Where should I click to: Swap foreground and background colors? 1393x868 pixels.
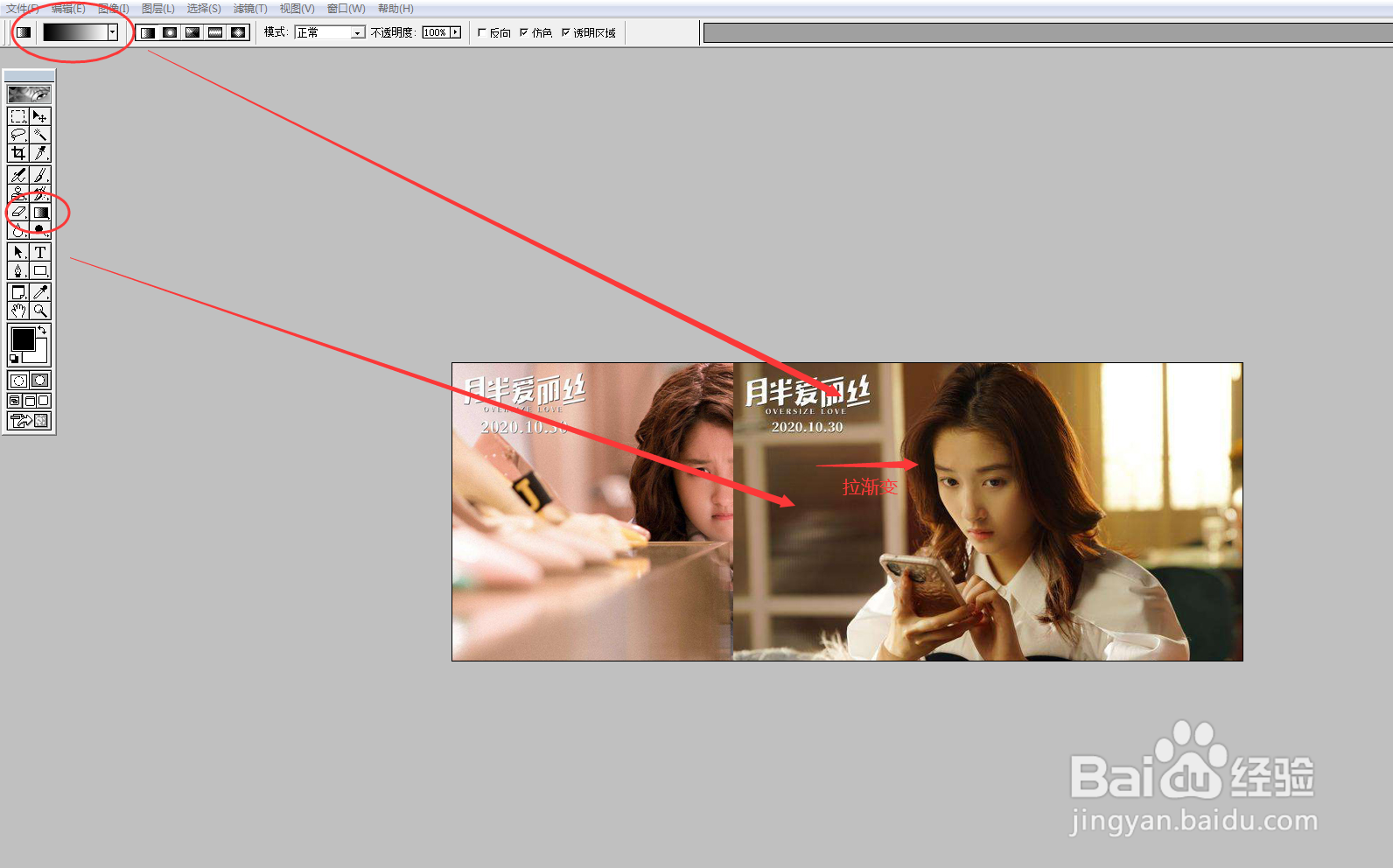pyautogui.click(x=43, y=330)
